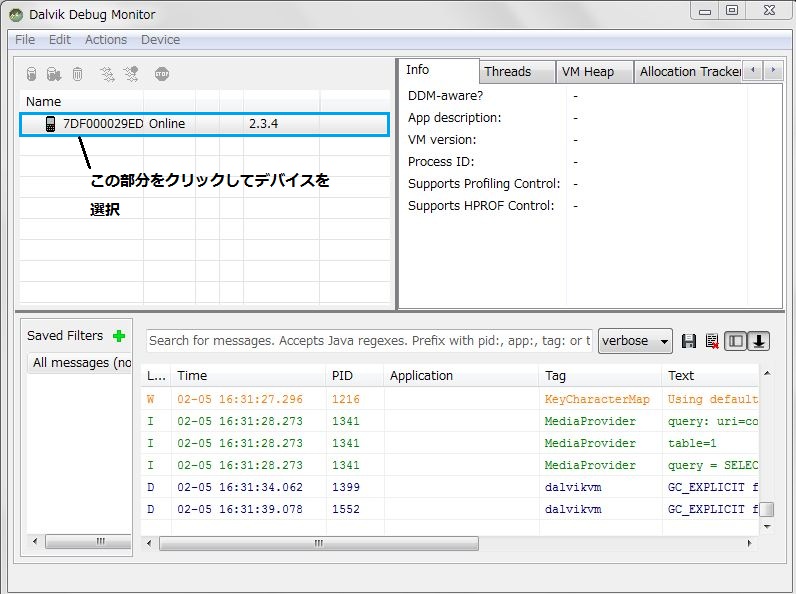The width and height of the screenshot is (796, 594).
Task: Click the Process ID label
Action: (441, 162)
